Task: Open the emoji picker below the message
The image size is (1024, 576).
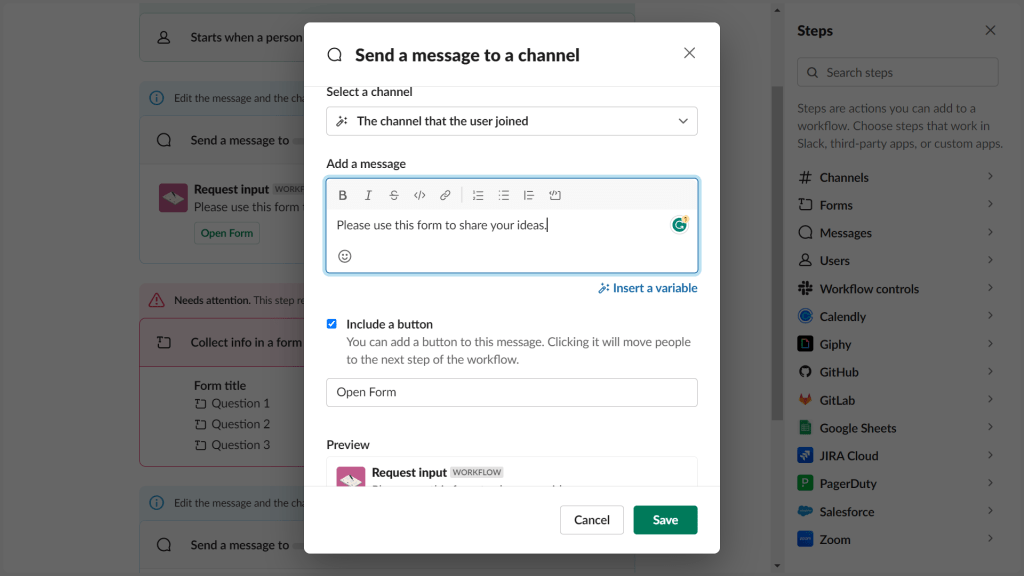Action: click(344, 256)
